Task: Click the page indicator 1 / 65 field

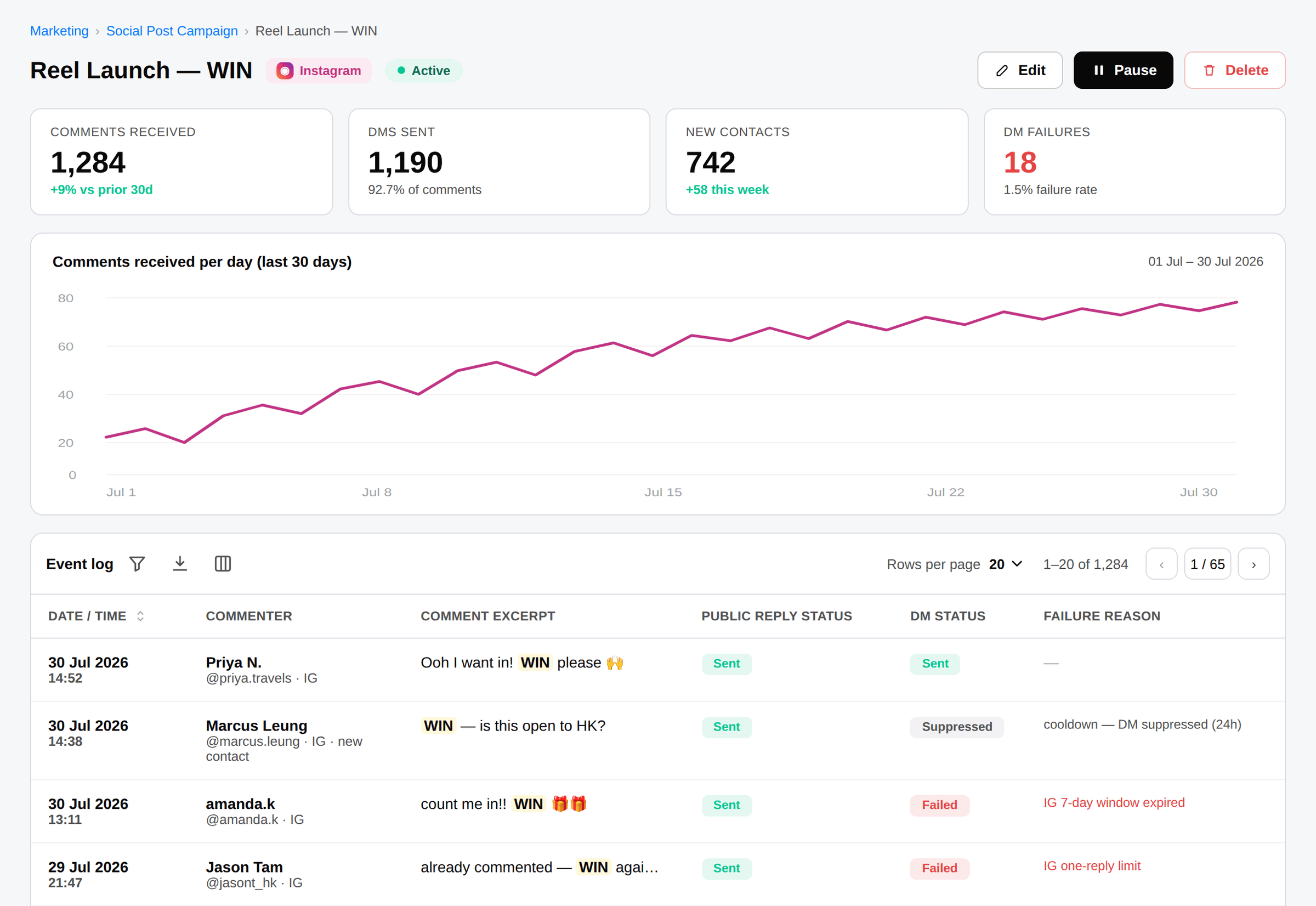Action: [x=1207, y=564]
